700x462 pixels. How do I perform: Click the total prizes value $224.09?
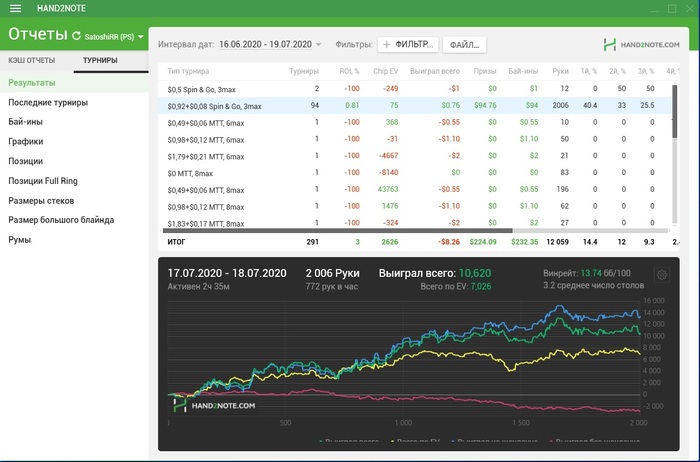pyautogui.click(x=483, y=242)
